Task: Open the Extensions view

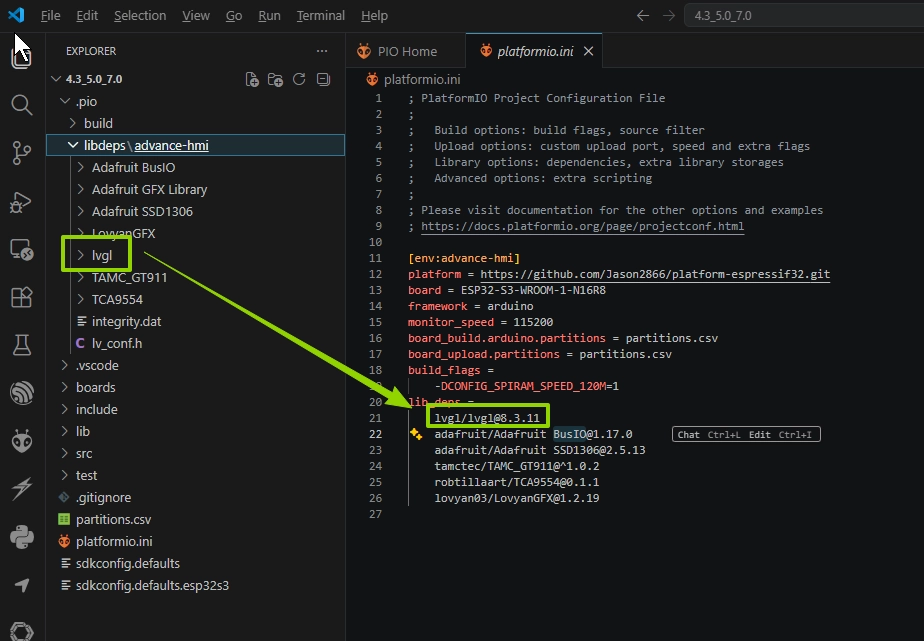Action: point(22,298)
